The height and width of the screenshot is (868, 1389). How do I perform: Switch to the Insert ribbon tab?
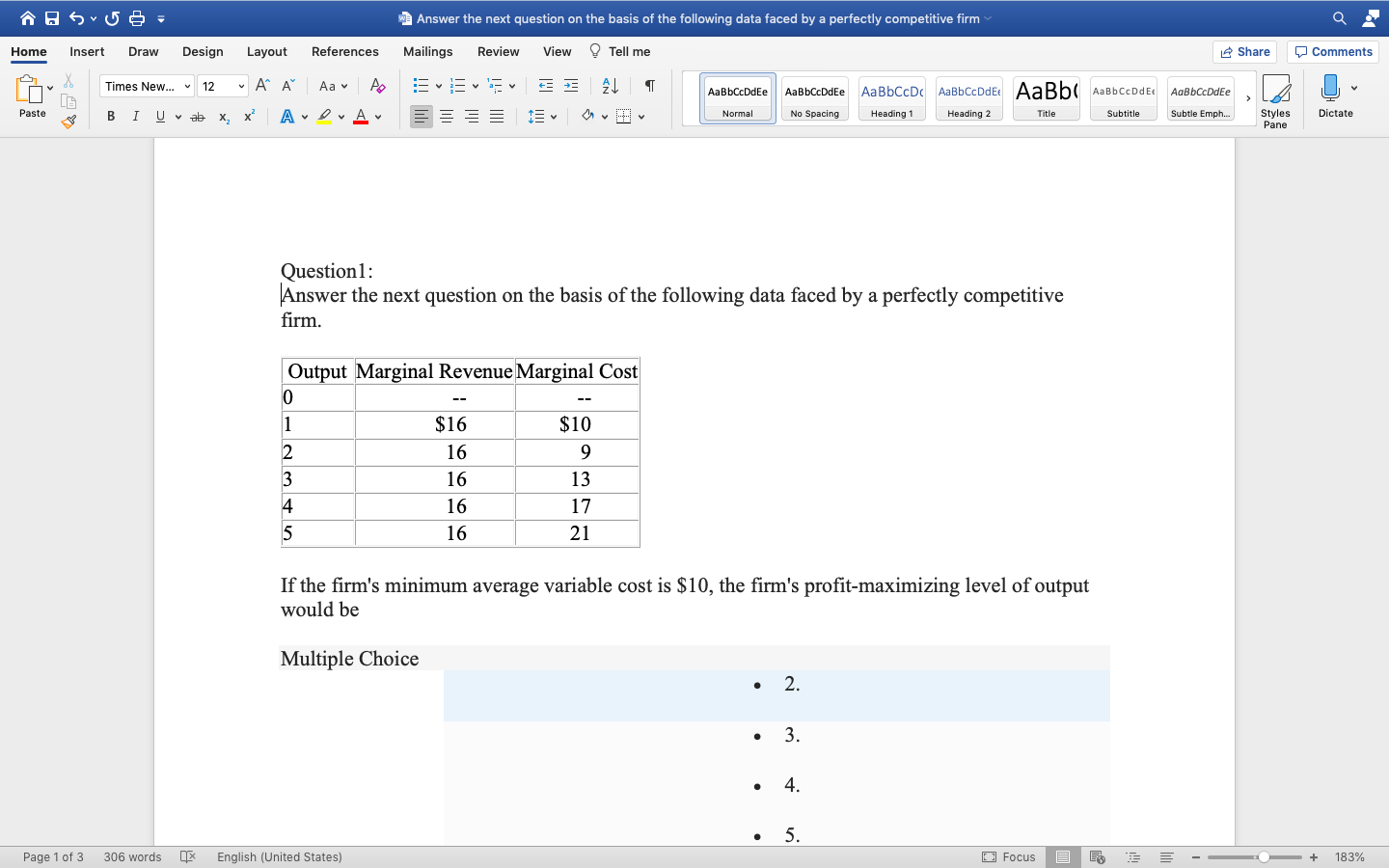[87, 51]
